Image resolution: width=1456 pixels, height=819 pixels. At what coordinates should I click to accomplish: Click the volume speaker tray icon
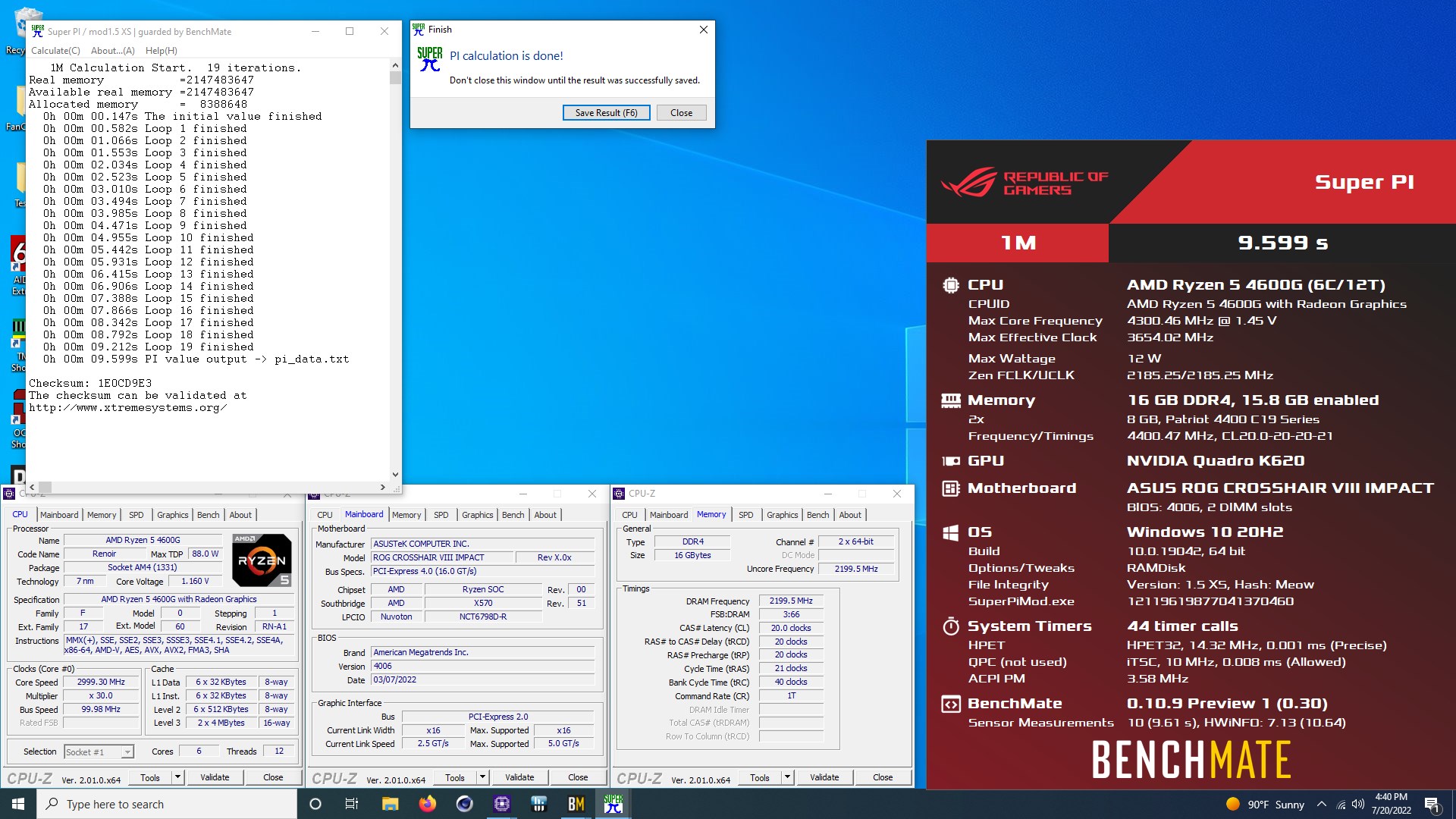1358,804
